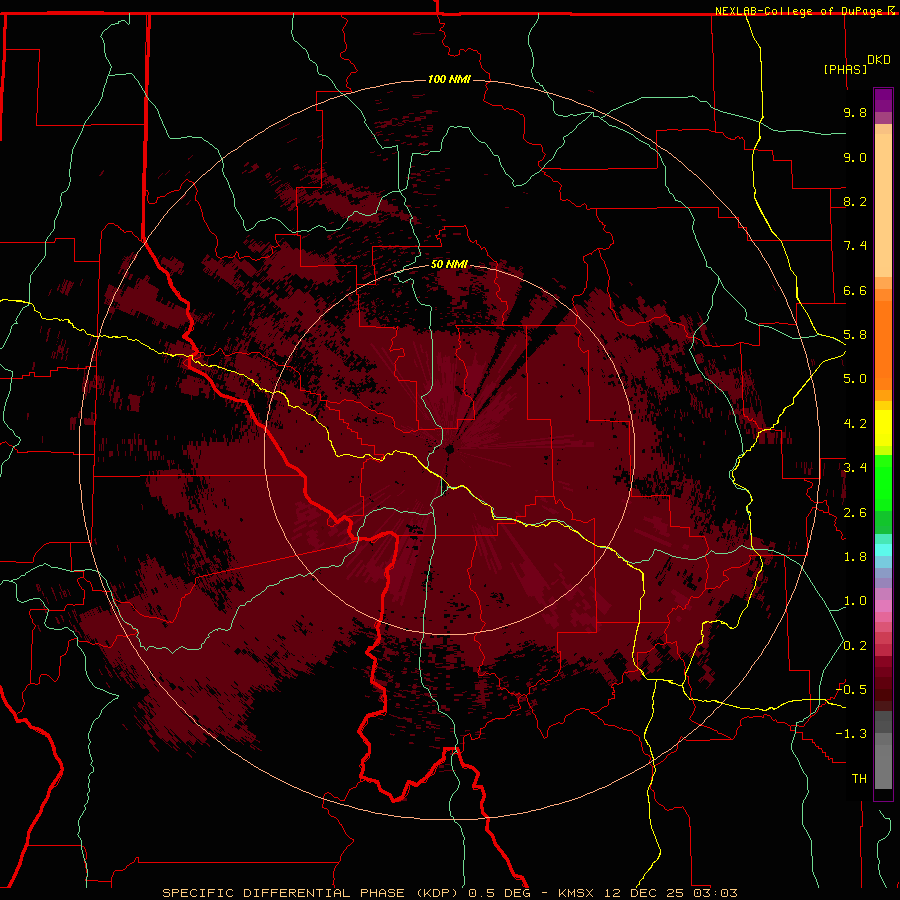Click the 100 NMI range ring label
The height and width of the screenshot is (900, 900).
pos(449,79)
